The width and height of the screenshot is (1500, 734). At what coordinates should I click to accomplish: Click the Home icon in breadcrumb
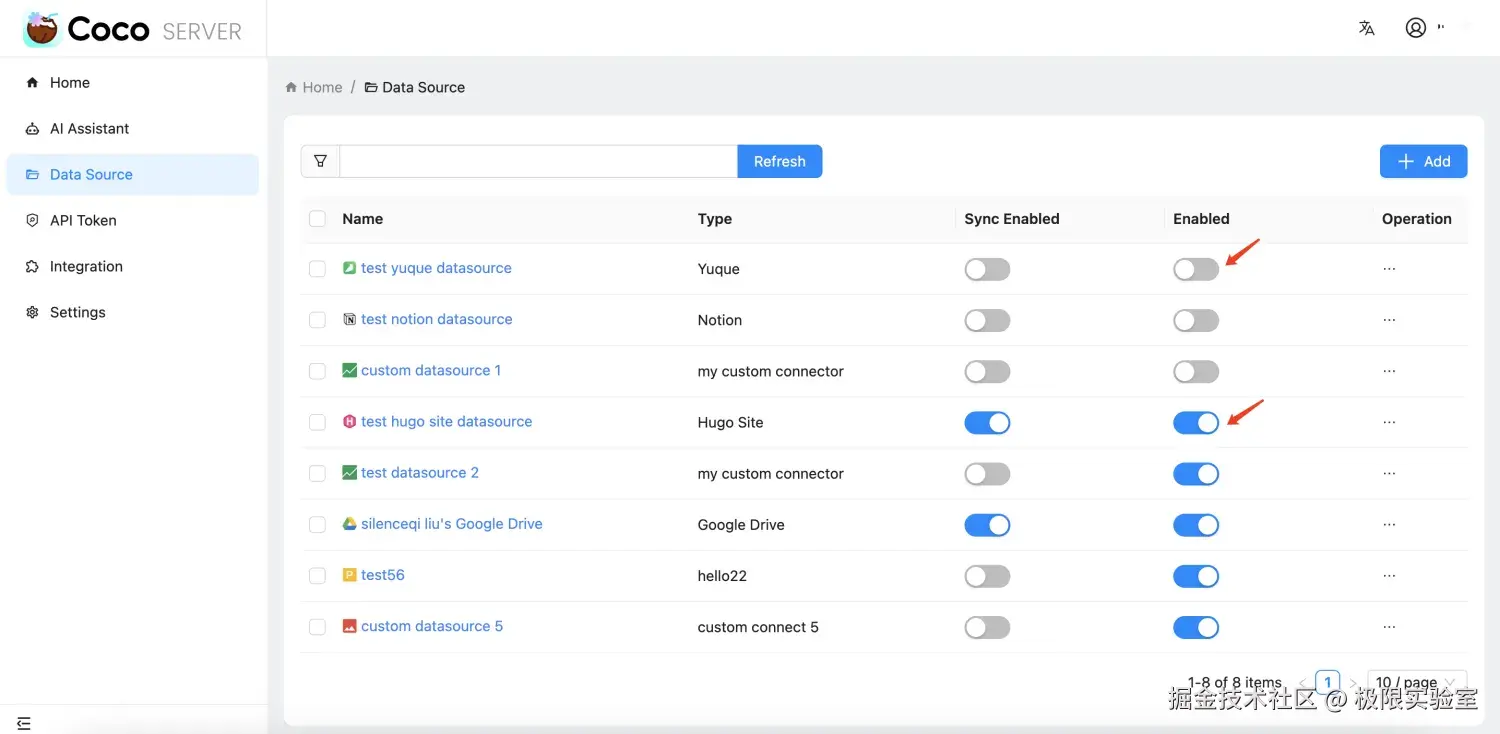(291, 87)
